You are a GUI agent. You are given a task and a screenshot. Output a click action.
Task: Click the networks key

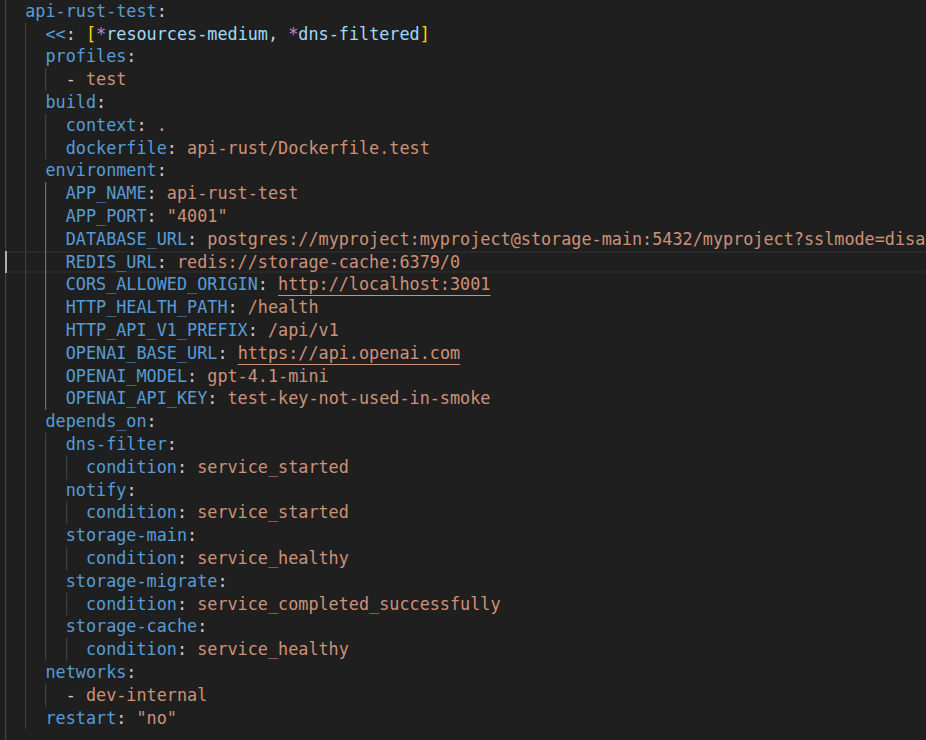coord(86,672)
